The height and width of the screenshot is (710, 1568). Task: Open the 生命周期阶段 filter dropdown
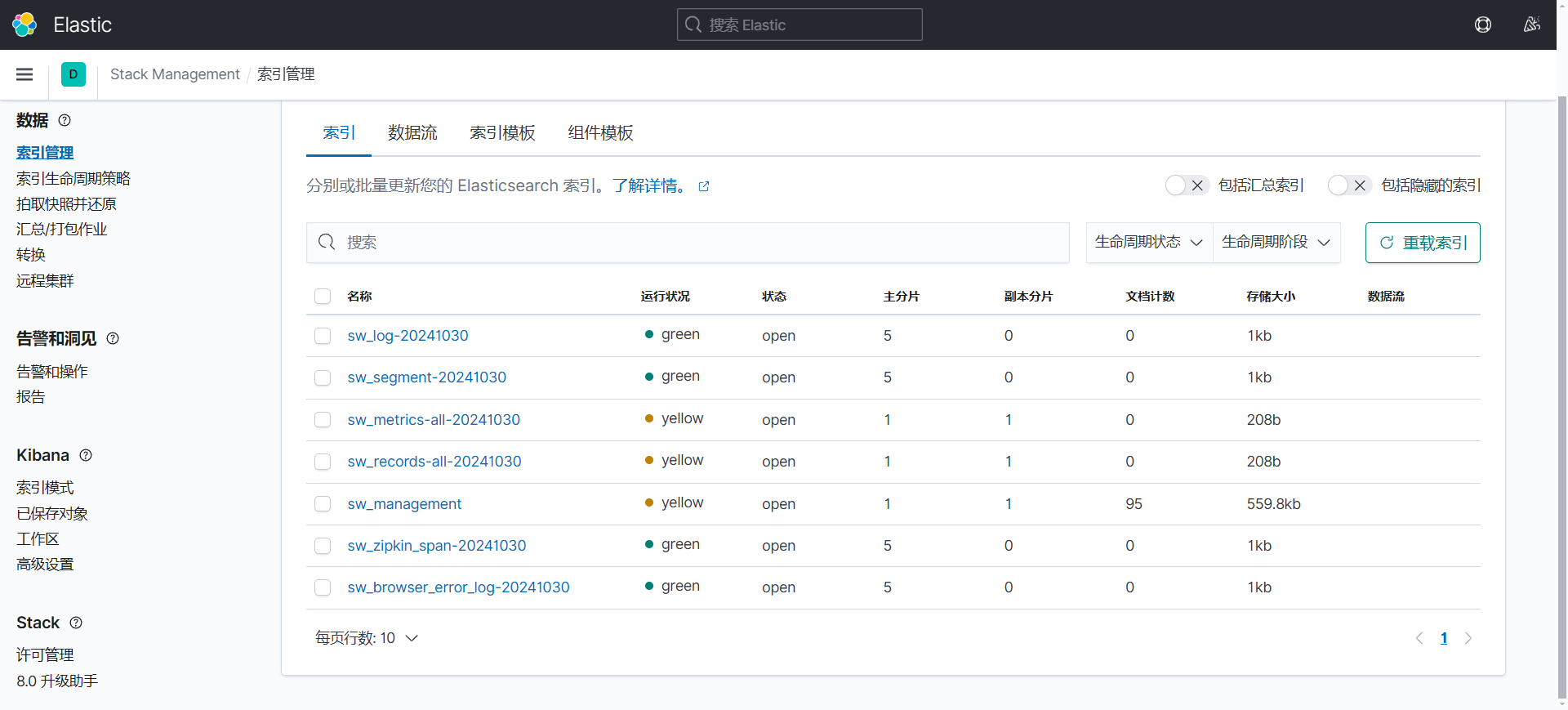pos(1276,242)
